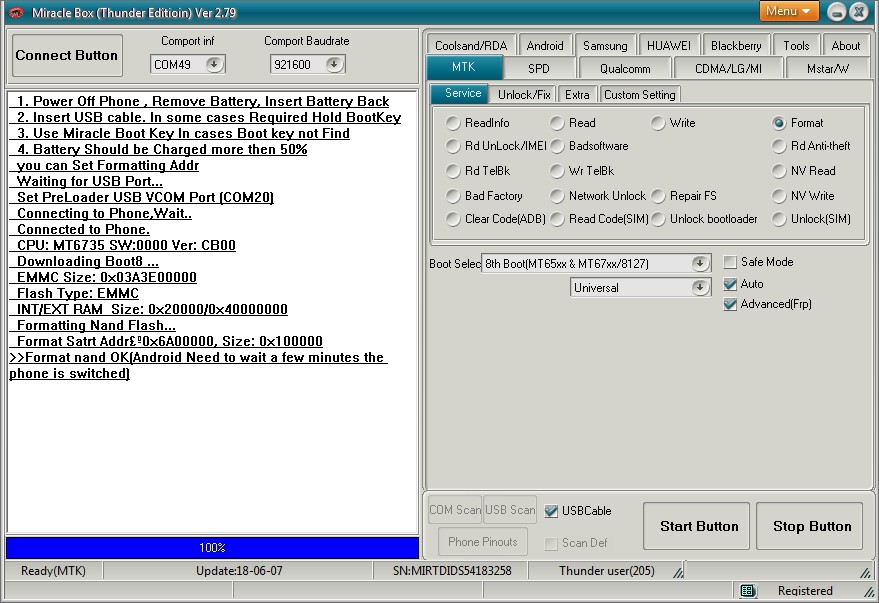Switch to the Mstar/W tab
Viewport: 879px width, 603px height.
click(827, 68)
